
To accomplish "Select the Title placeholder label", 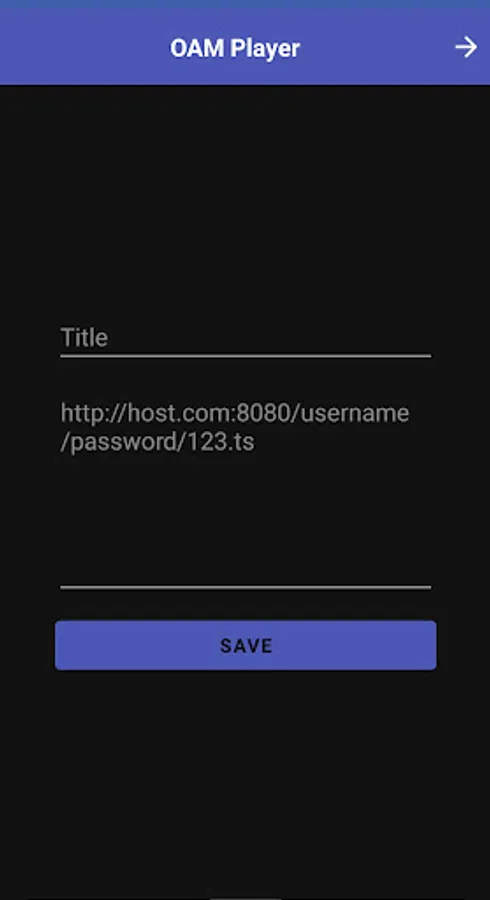I will 84,338.
